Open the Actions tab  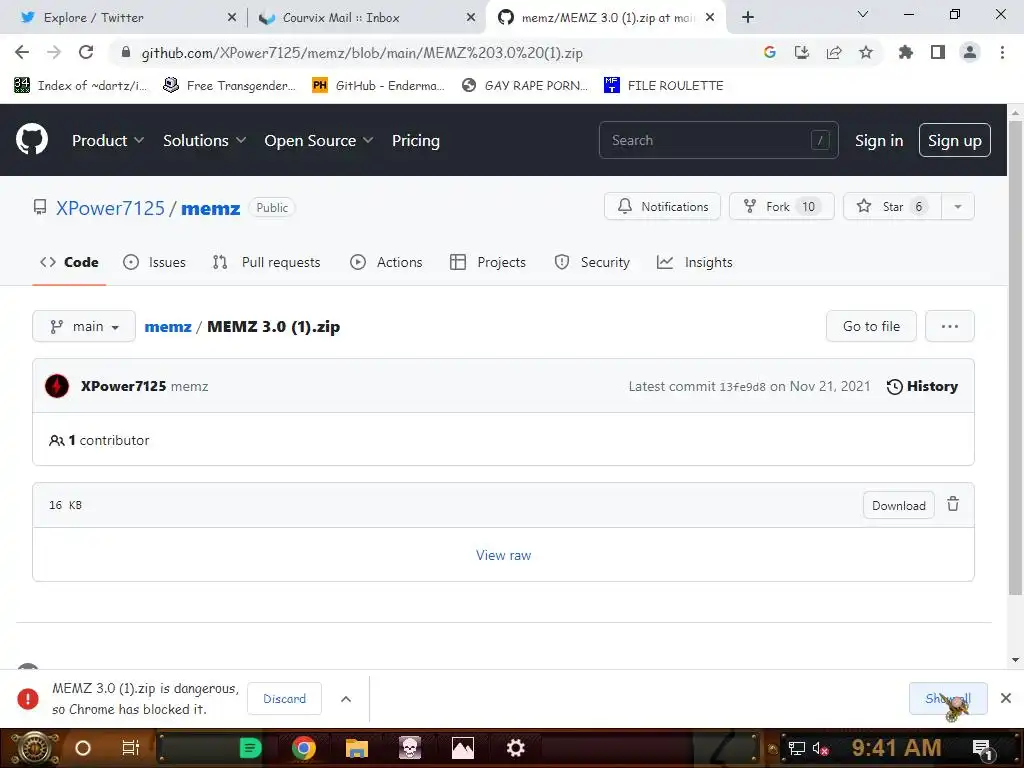[x=386, y=262]
